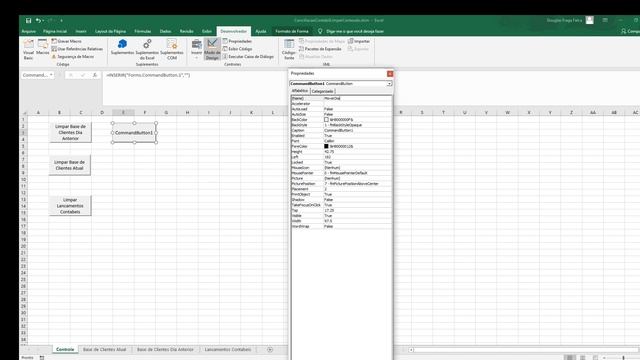Open Lançamentos Contábeis sheet tab
The width and height of the screenshot is (640, 360).
click(x=228, y=349)
